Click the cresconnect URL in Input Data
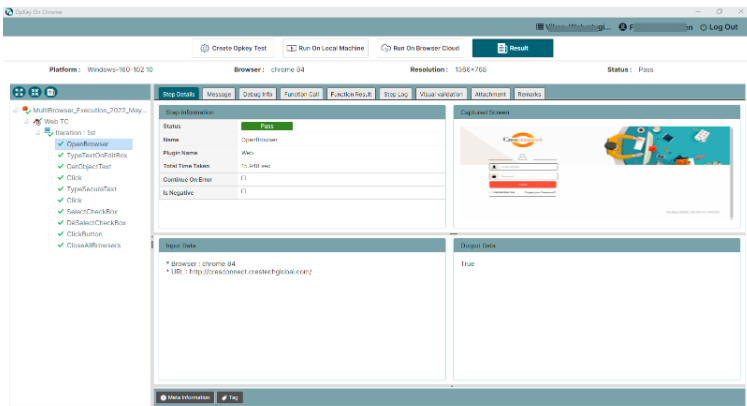This screenshot has height=406, width=747. 251,272
